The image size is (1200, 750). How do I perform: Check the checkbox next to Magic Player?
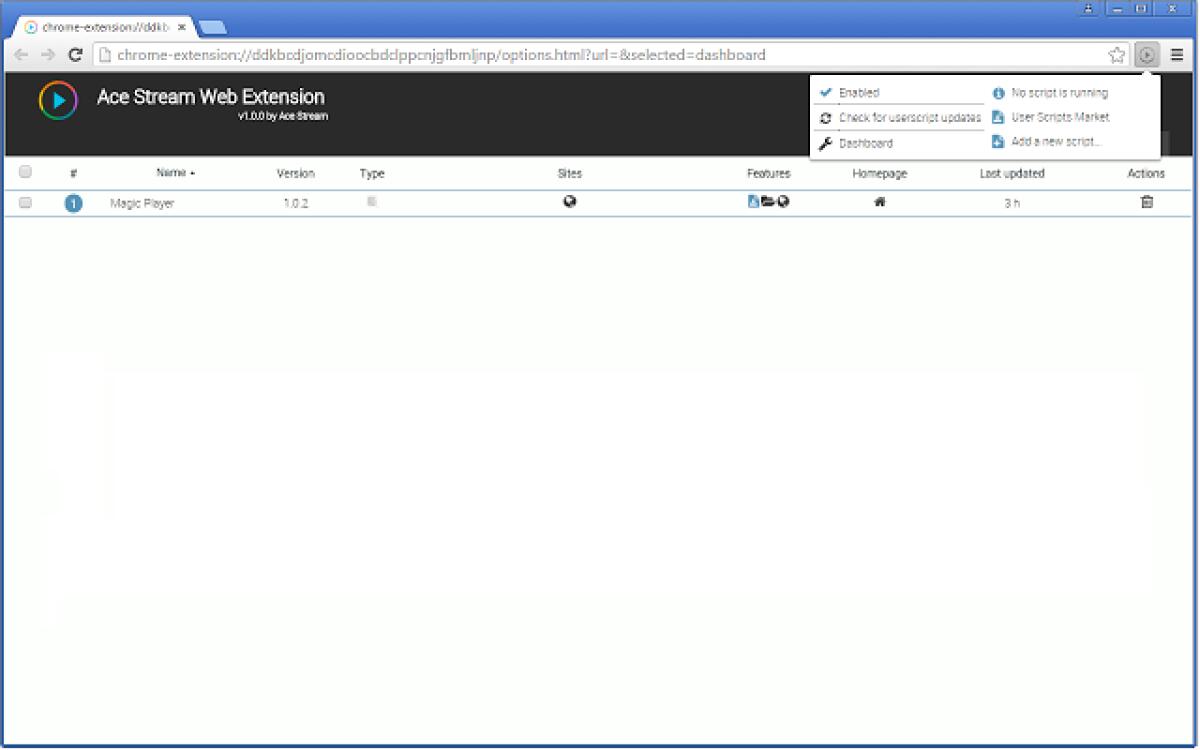click(25, 203)
